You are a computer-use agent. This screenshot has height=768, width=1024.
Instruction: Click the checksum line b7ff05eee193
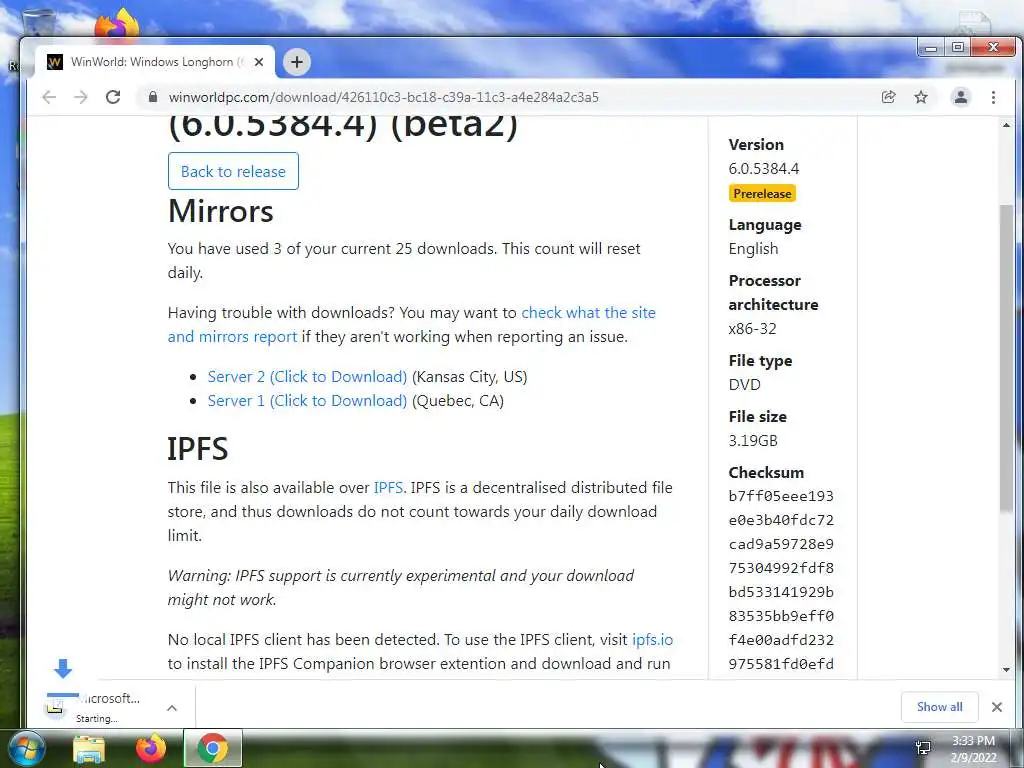pyautogui.click(x=781, y=496)
